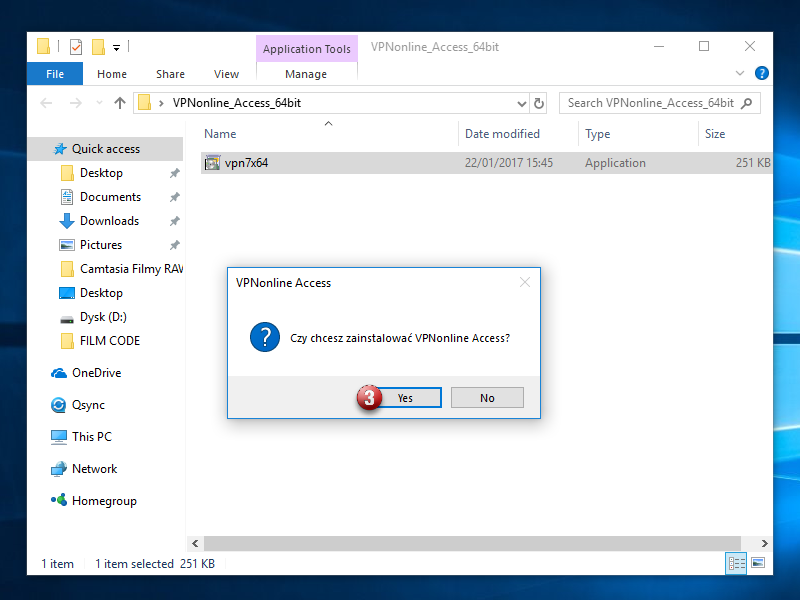
Task: Click the Up one level arrow
Action: click(x=120, y=103)
